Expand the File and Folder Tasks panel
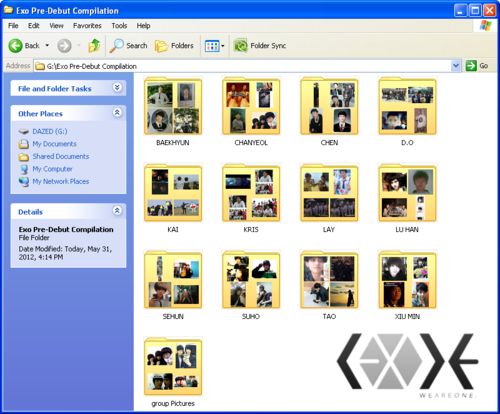Viewport: 500px width, 414px height. (x=117, y=88)
